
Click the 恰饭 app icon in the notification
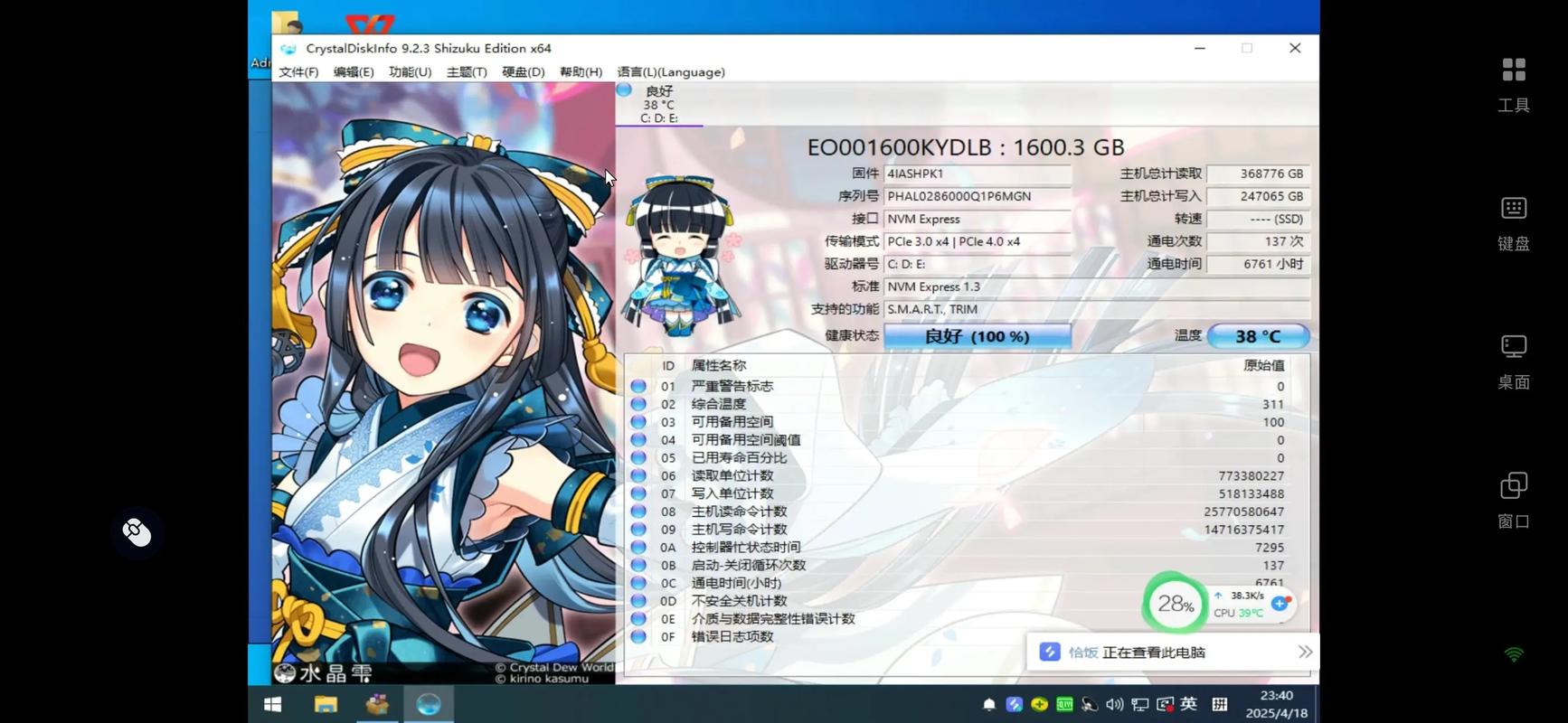coord(1050,652)
